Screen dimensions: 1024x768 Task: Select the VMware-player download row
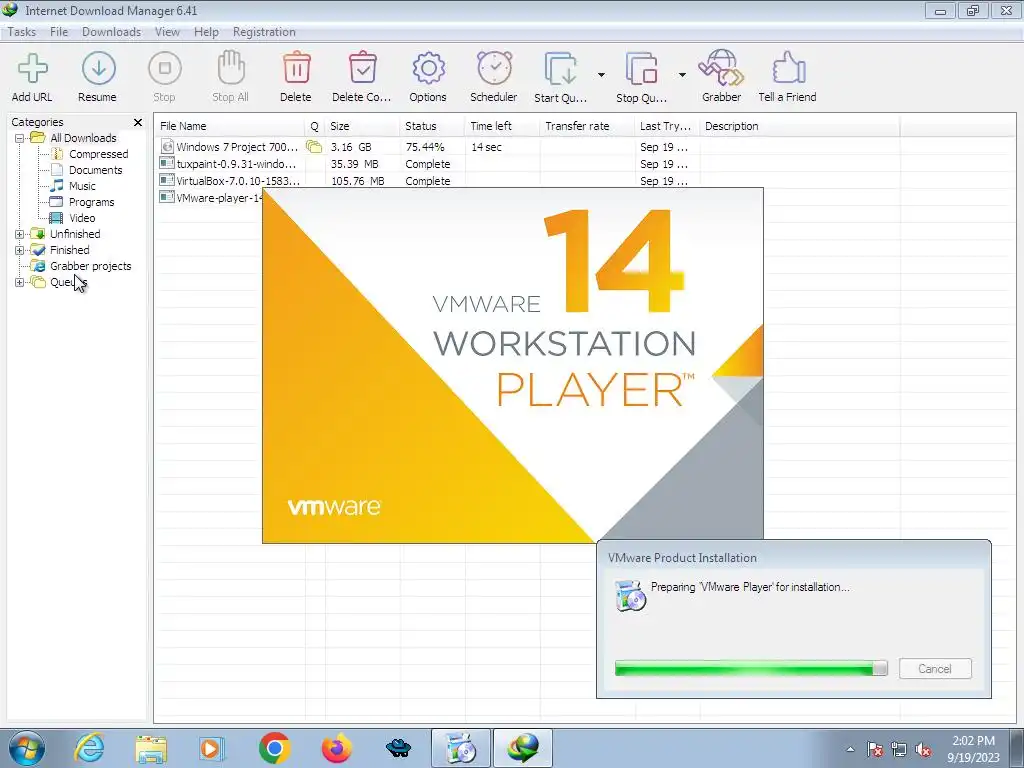pyautogui.click(x=210, y=198)
